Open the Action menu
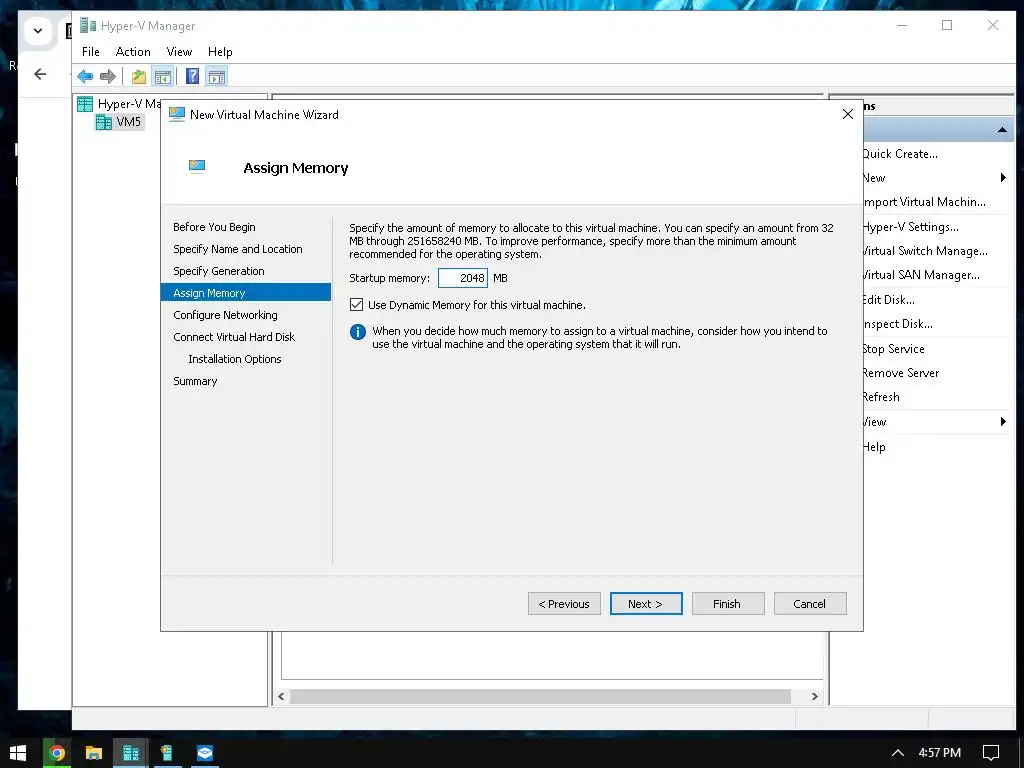This screenshot has width=1024, height=768. pyautogui.click(x=133, y=52)
